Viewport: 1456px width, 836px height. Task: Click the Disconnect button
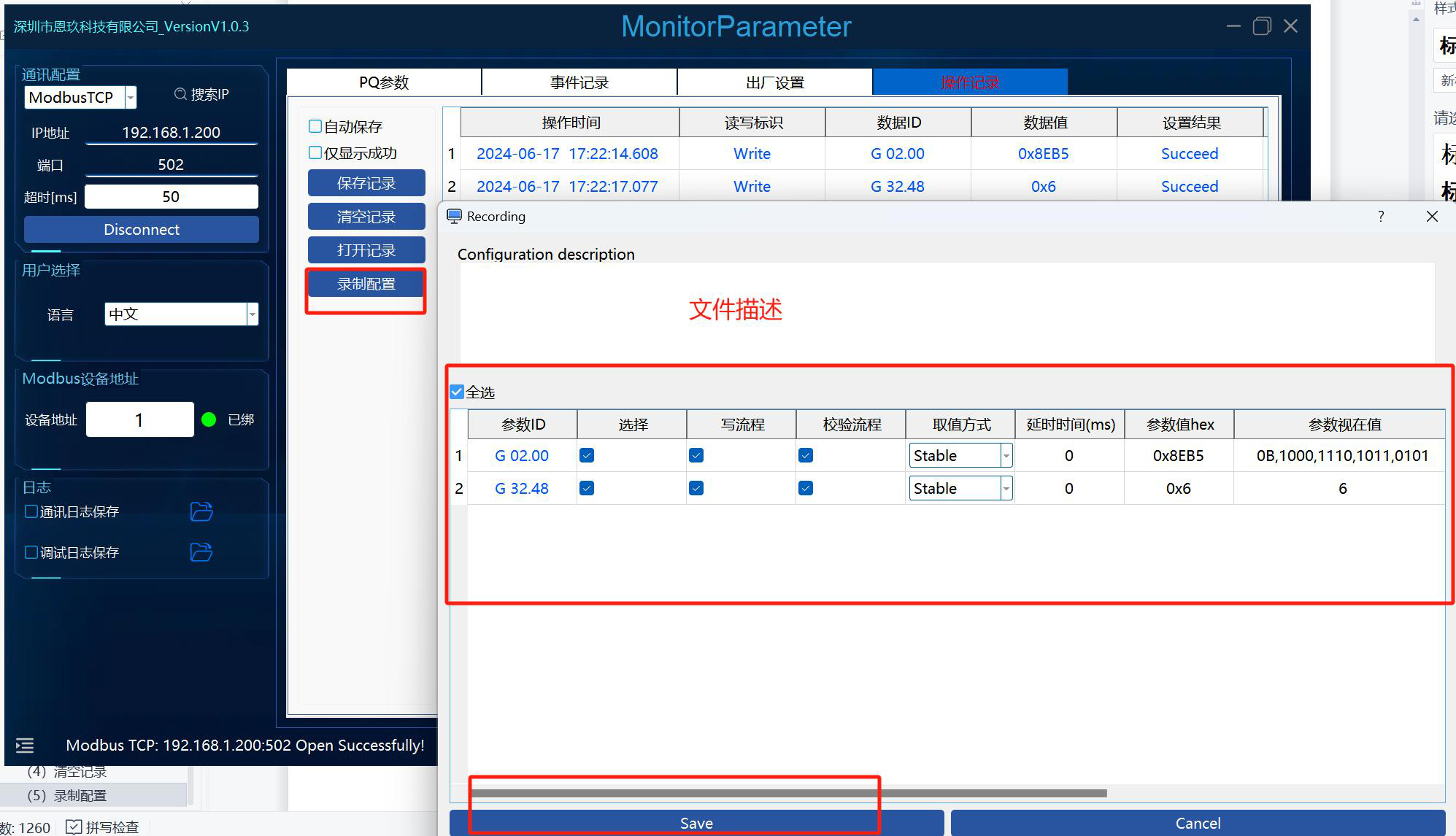click(x=142, y=229)
